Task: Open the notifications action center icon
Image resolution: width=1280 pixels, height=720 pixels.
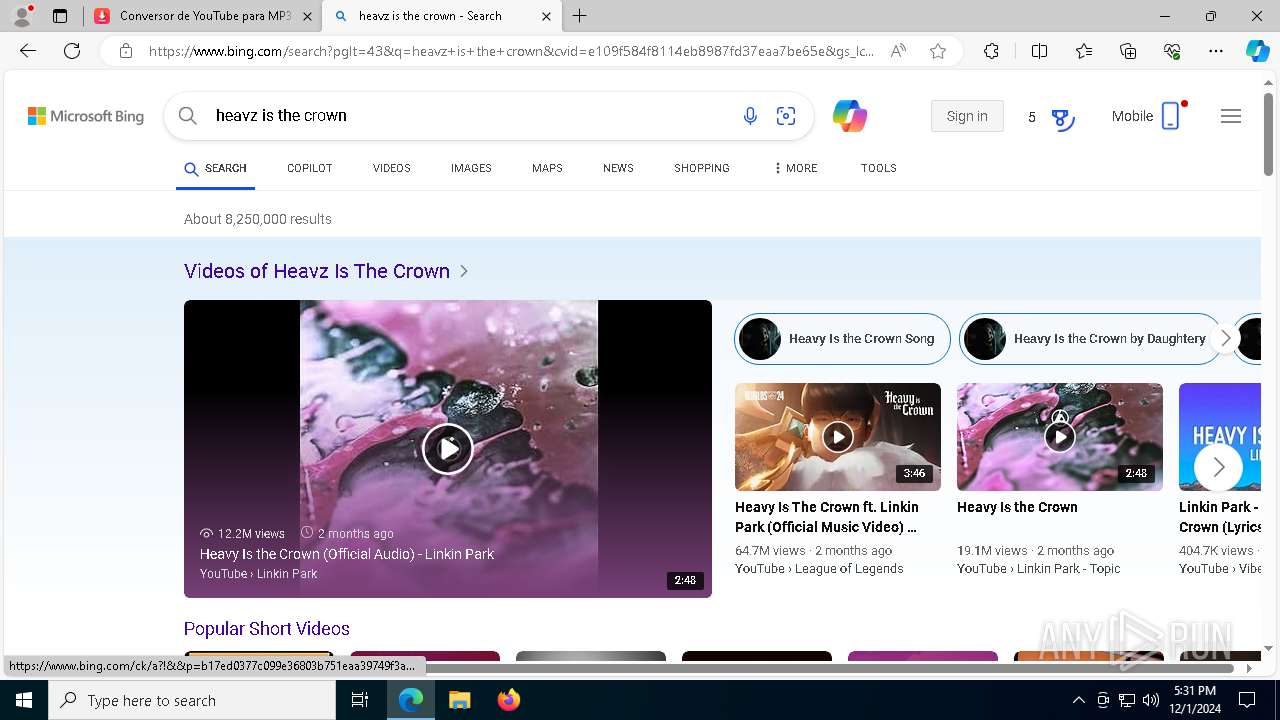Action: click(x=1247, y=700)
